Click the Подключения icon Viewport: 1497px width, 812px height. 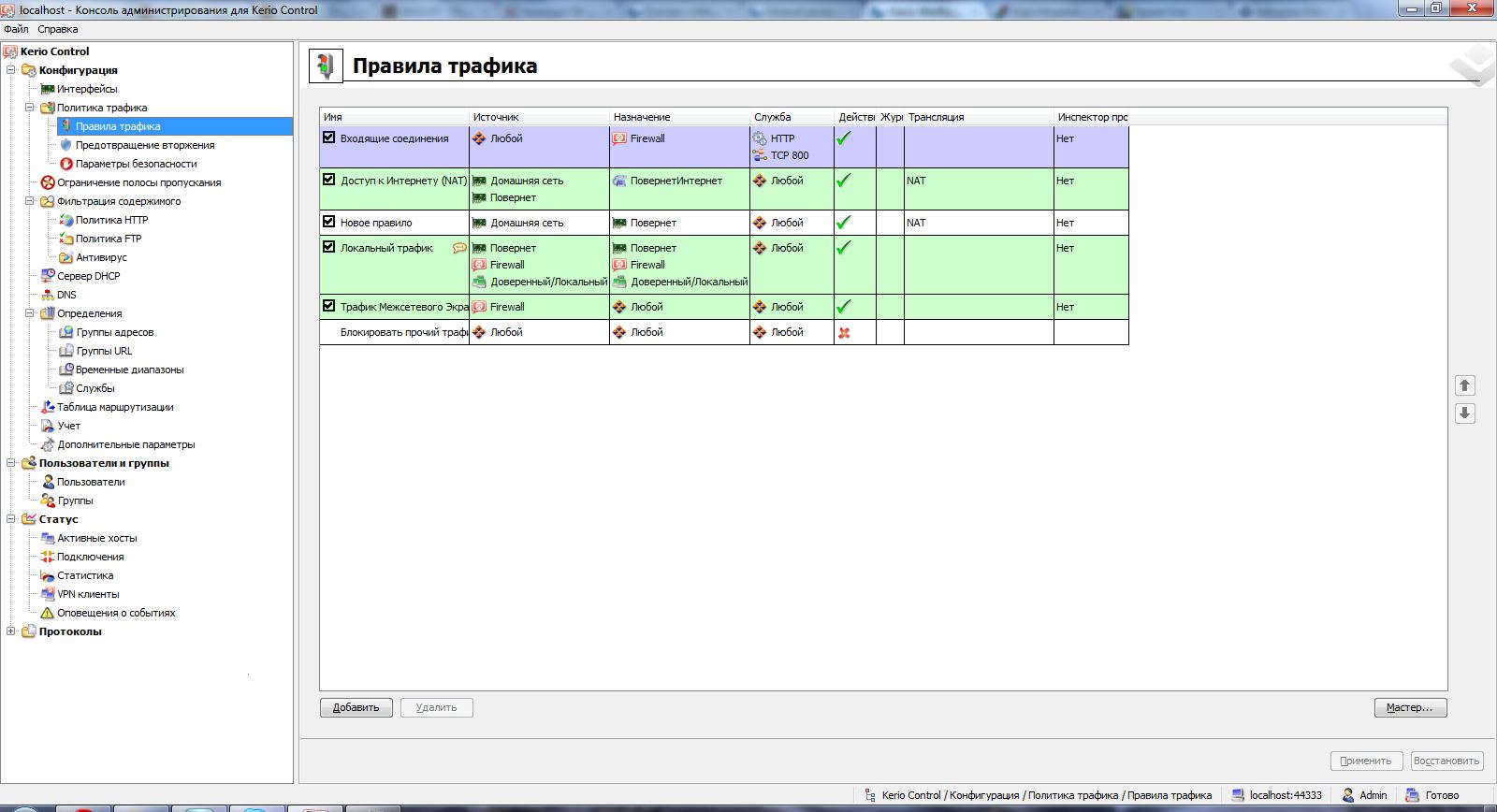click(48, 557)
